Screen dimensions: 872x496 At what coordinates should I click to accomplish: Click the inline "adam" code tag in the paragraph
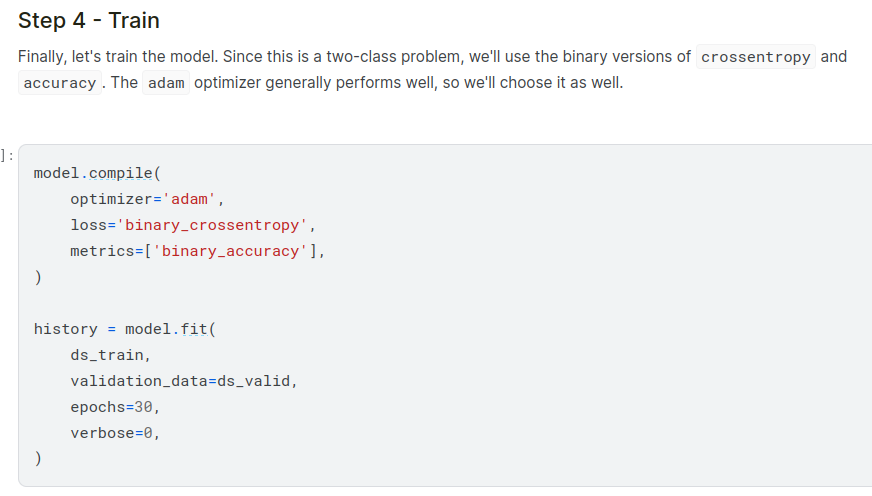click(x=166, y=83)
